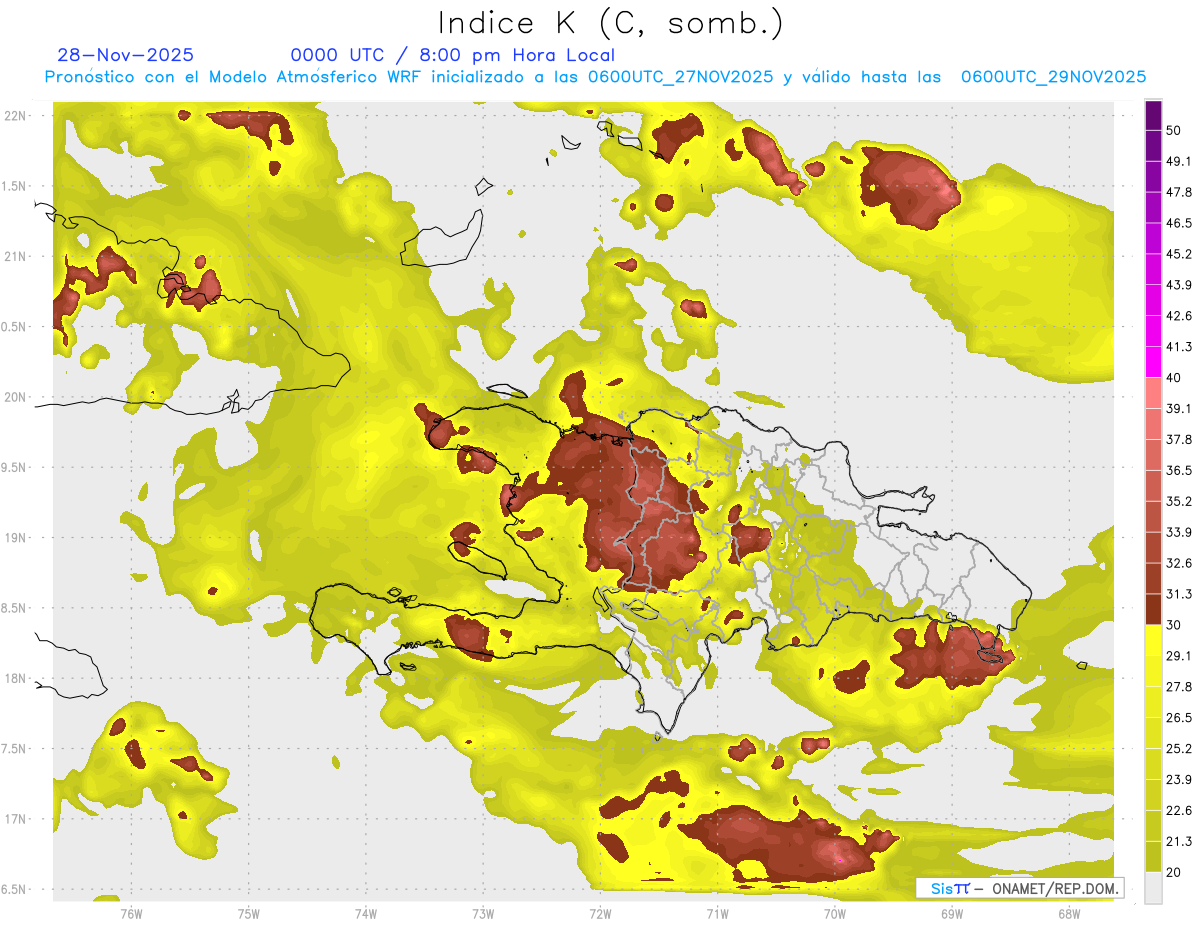Click the colorbar value '23.9'
This screenshot has height=927, width=1200.
1178,780
